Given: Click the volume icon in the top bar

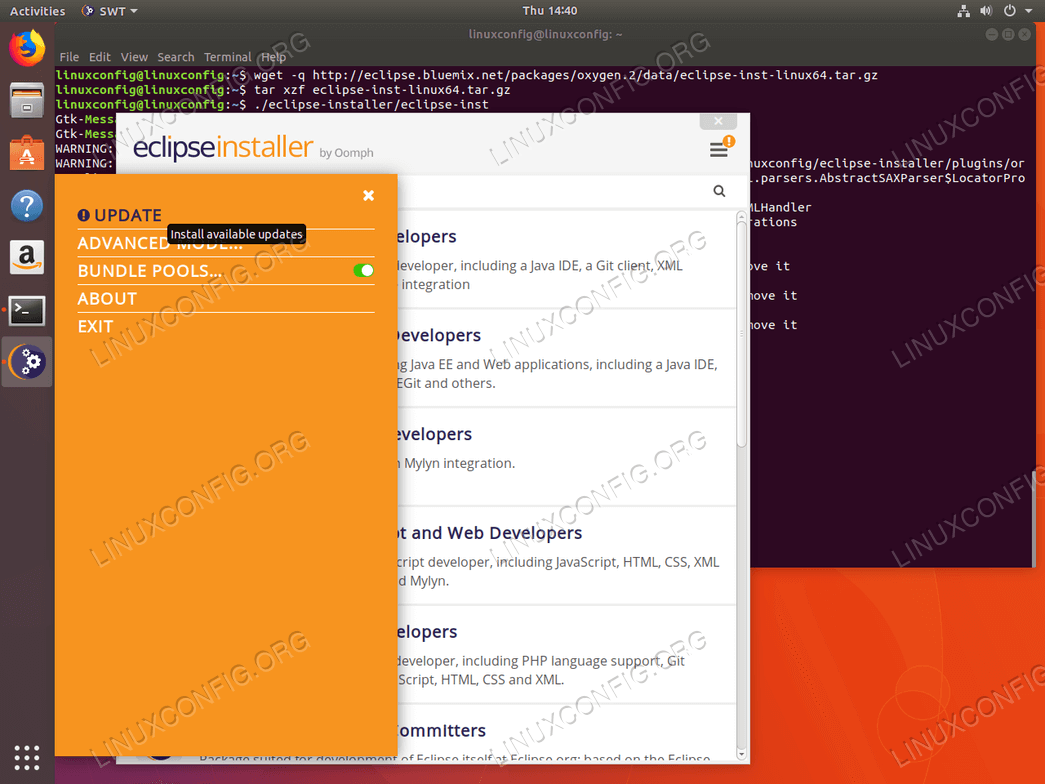Looking at the screenshot, I should (x=989, y=11).
